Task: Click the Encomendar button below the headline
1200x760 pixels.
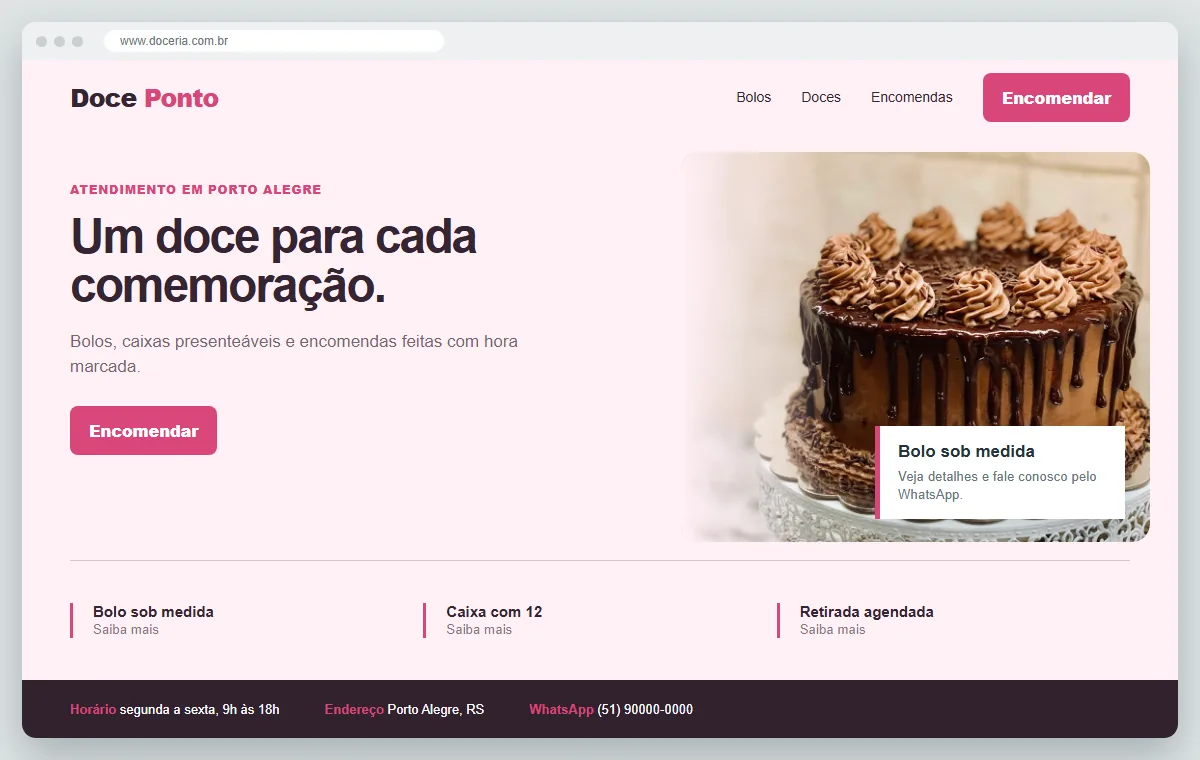Action: (143, 431)
